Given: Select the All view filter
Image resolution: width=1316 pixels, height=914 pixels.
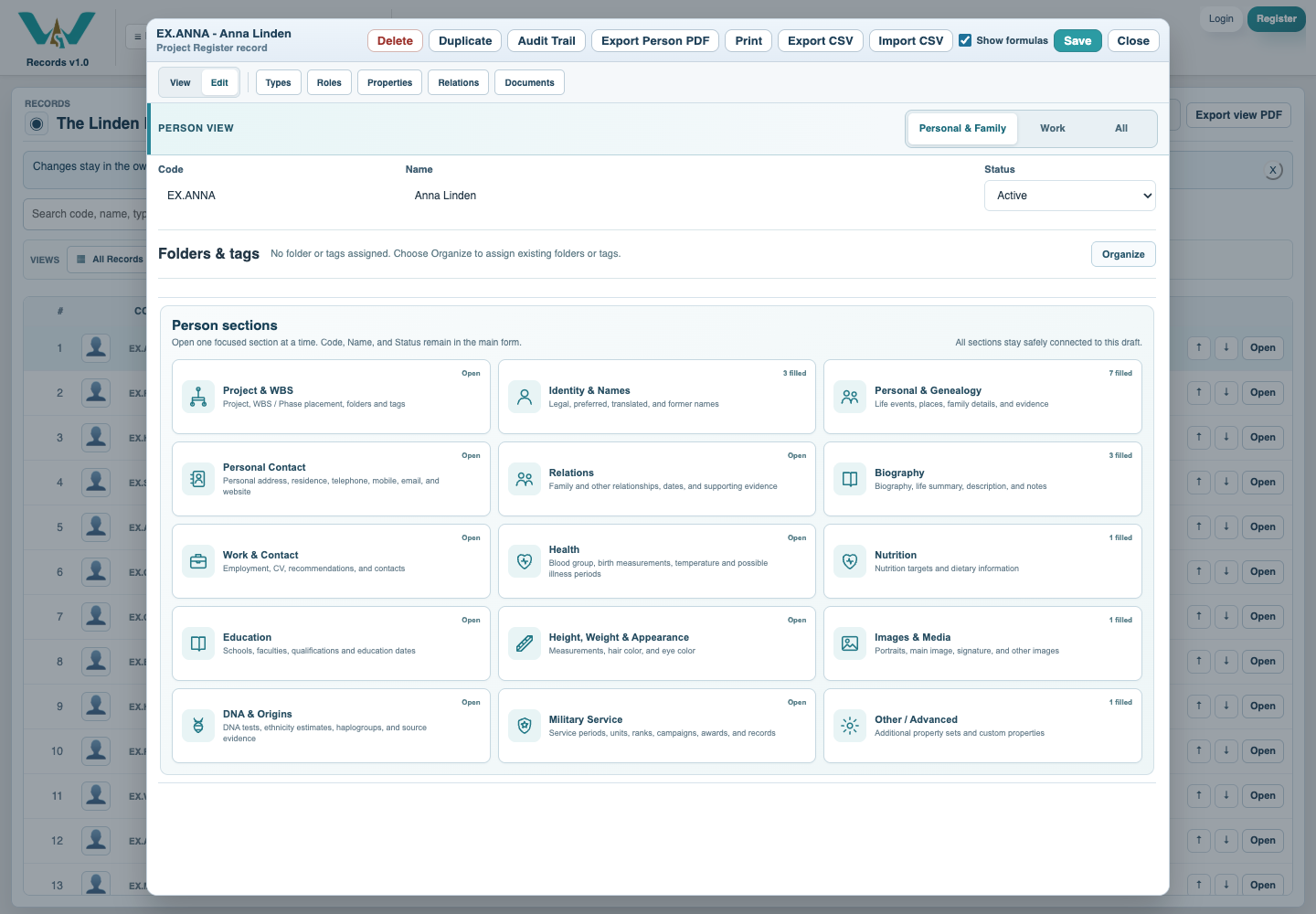Looking at the screenshot, I should pyautogui.click(x=1121, y=128).
